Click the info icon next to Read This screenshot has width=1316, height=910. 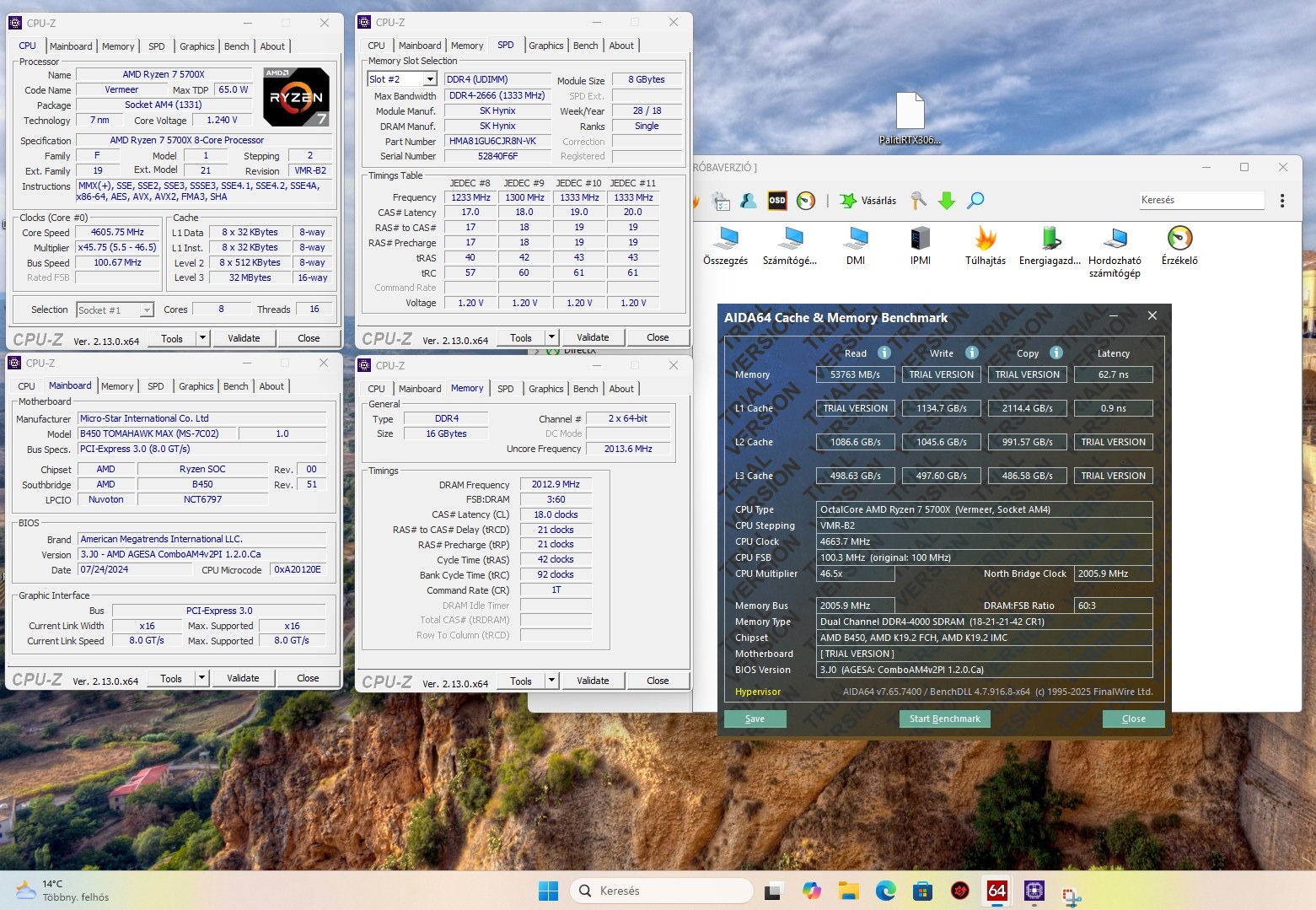[x=884, y=353]
